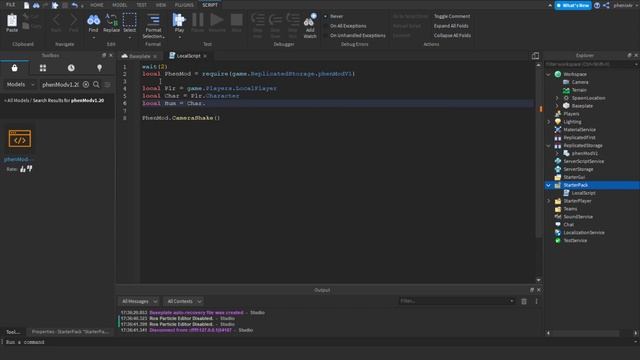Switch to the VIEW ribbon tab
This screenshot has width=640, height=360.
pos(161,5)
